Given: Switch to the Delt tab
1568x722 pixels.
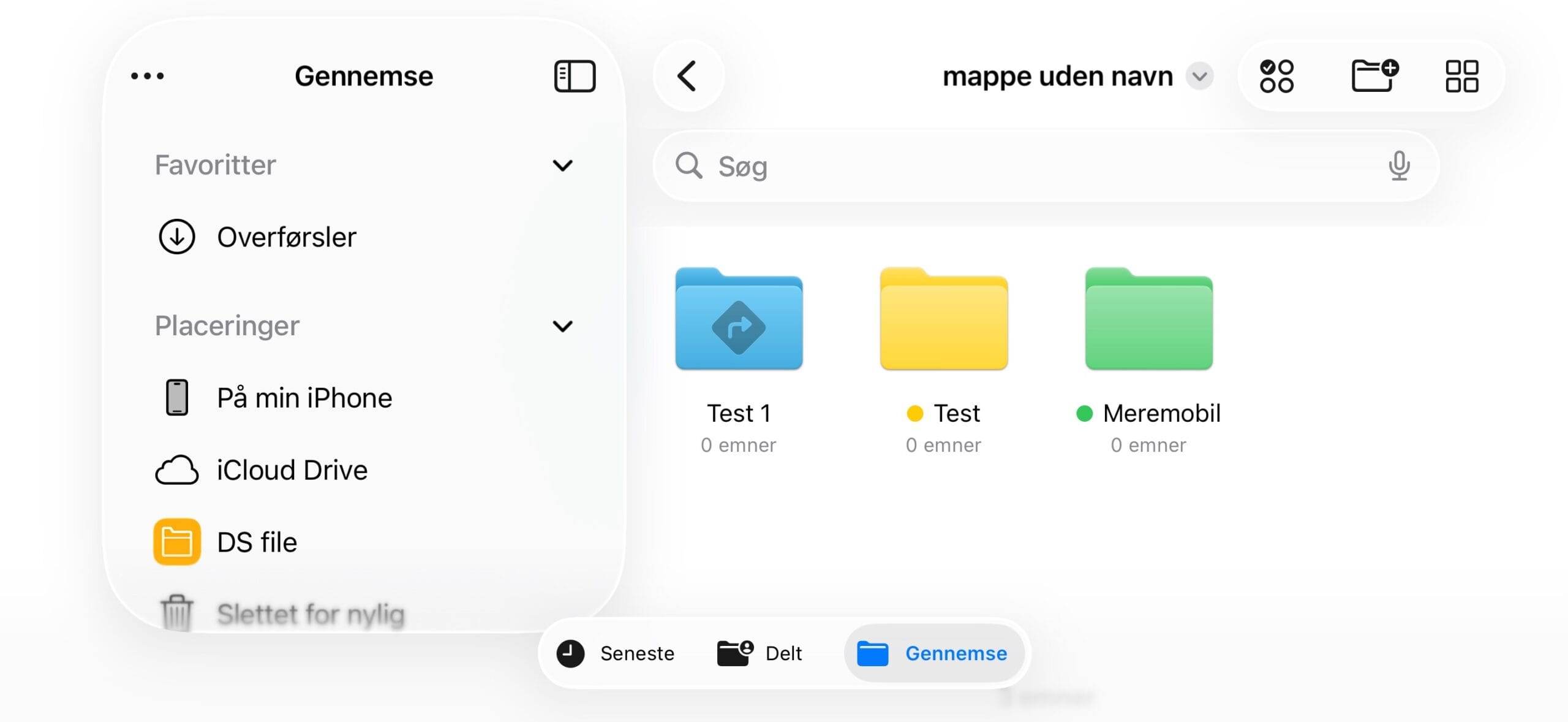Looking at the screenshot, I should click(759, 653).
